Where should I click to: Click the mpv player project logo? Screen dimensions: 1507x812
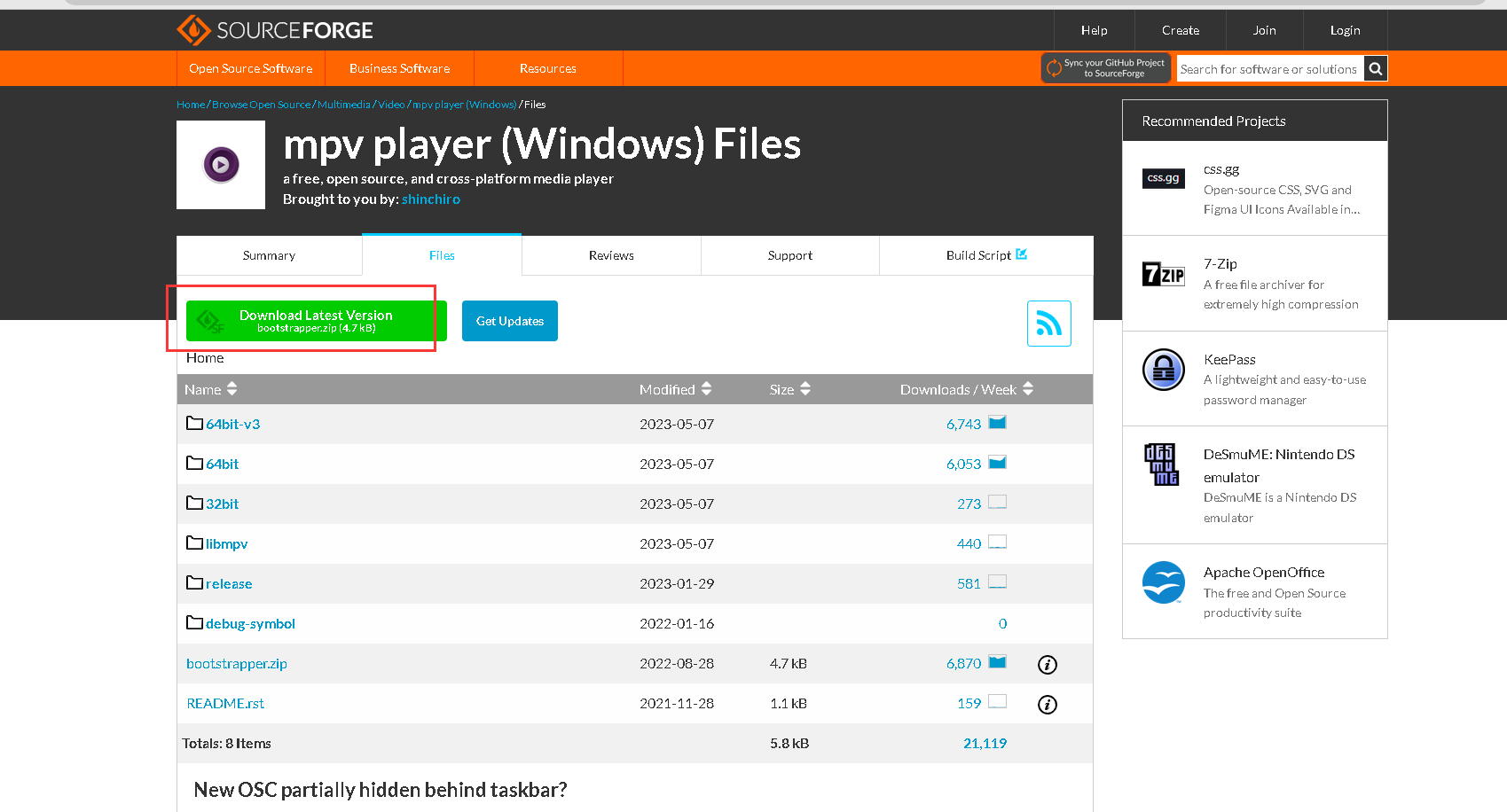(220, 165)
